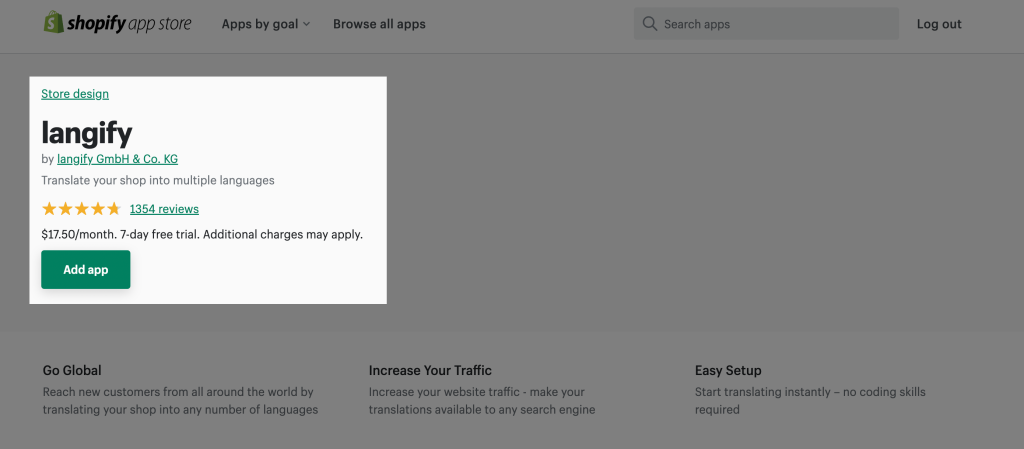Open the Store design category link
This screenshot has height=449, width=1024.
[75, 93]
